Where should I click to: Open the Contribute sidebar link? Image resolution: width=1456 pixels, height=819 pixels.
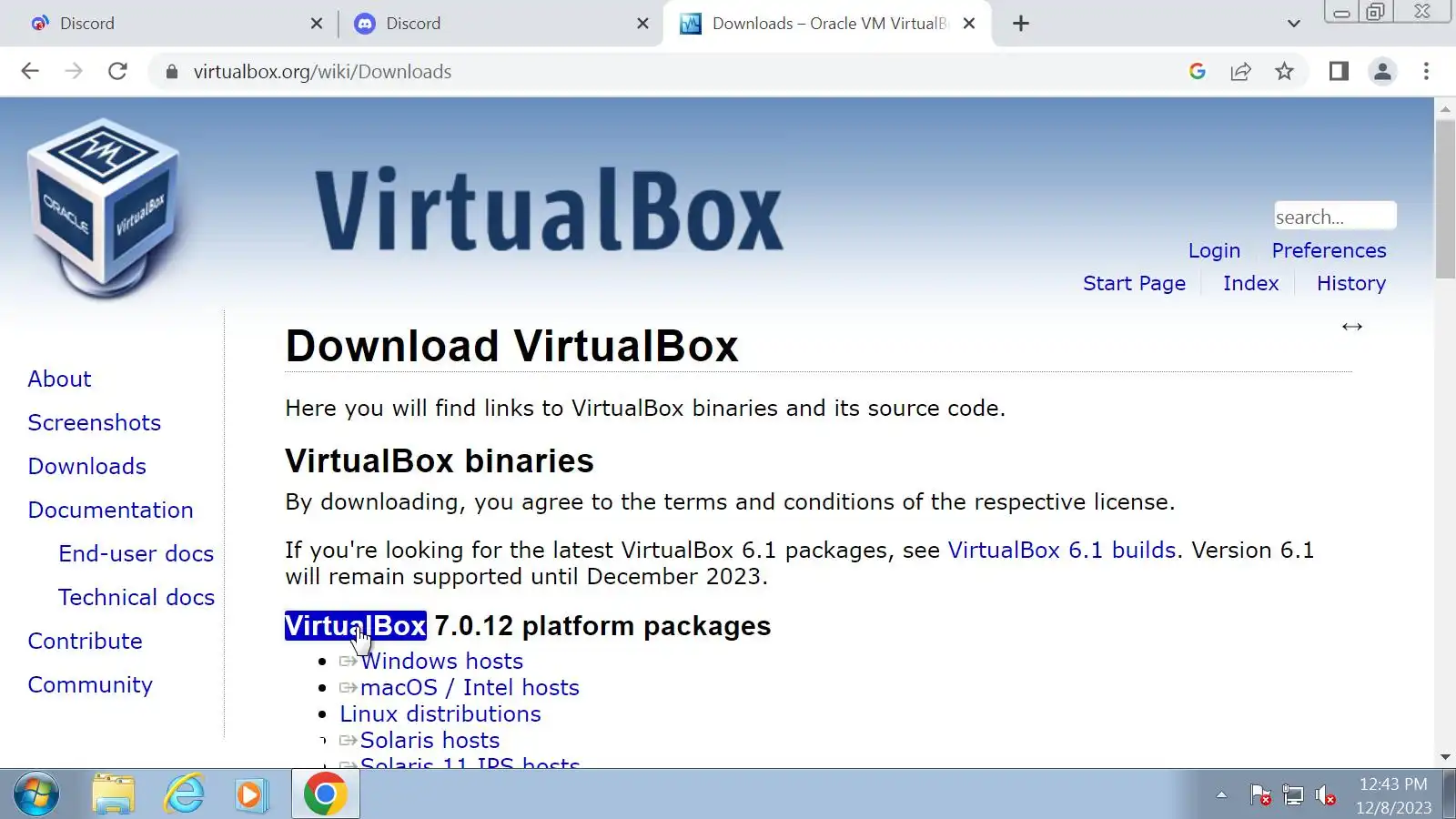tap(85, 641)
